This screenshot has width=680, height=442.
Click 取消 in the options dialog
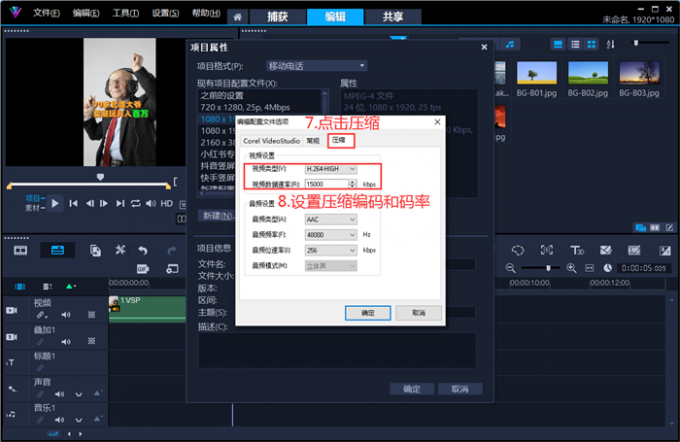tap(418, 313)
